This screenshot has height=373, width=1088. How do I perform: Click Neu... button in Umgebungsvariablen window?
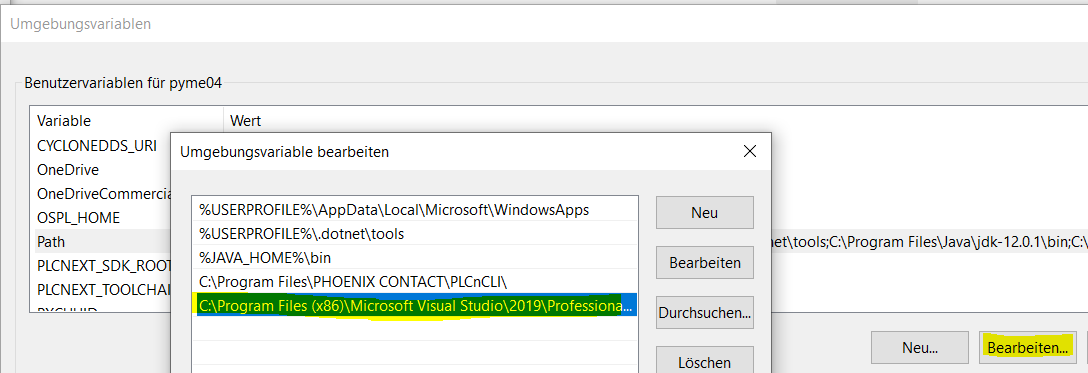[919, 347]
